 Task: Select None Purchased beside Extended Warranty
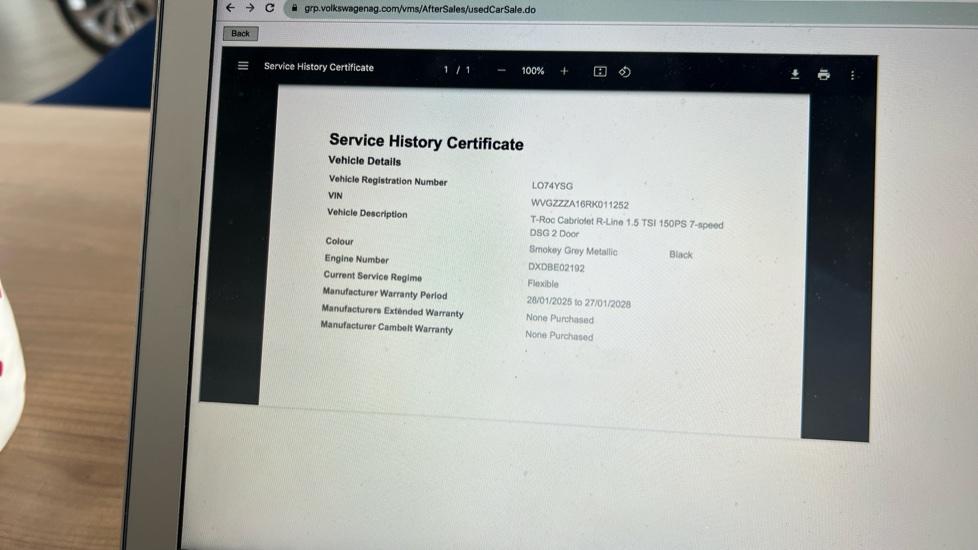tap(559, 319)
